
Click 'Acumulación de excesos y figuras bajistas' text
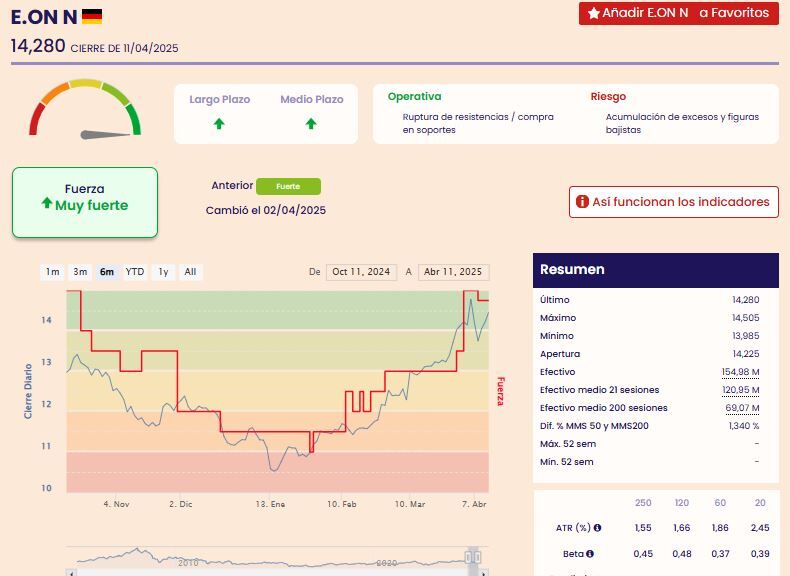coord(682,123)
